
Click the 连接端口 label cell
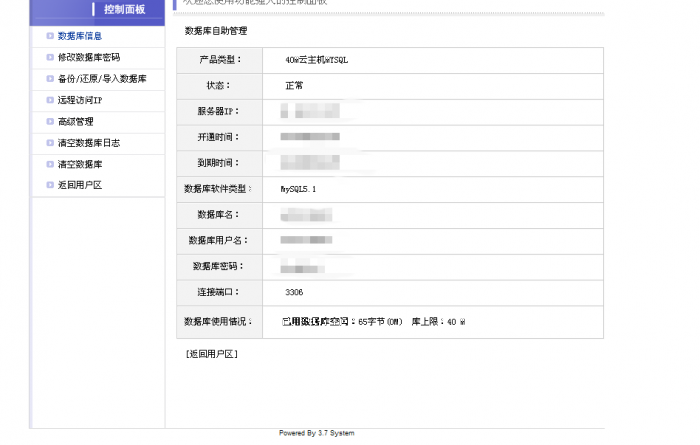click(x=220, y=293)
